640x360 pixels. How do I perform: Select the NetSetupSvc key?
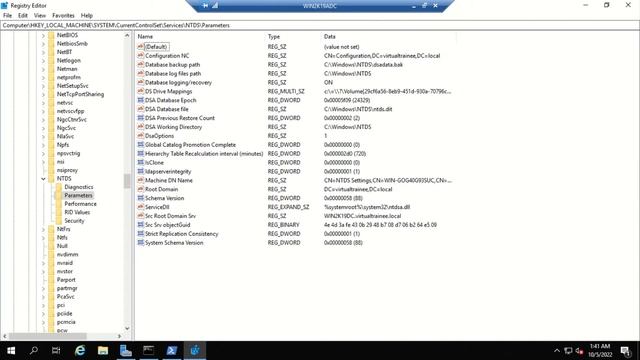point(73,86)
